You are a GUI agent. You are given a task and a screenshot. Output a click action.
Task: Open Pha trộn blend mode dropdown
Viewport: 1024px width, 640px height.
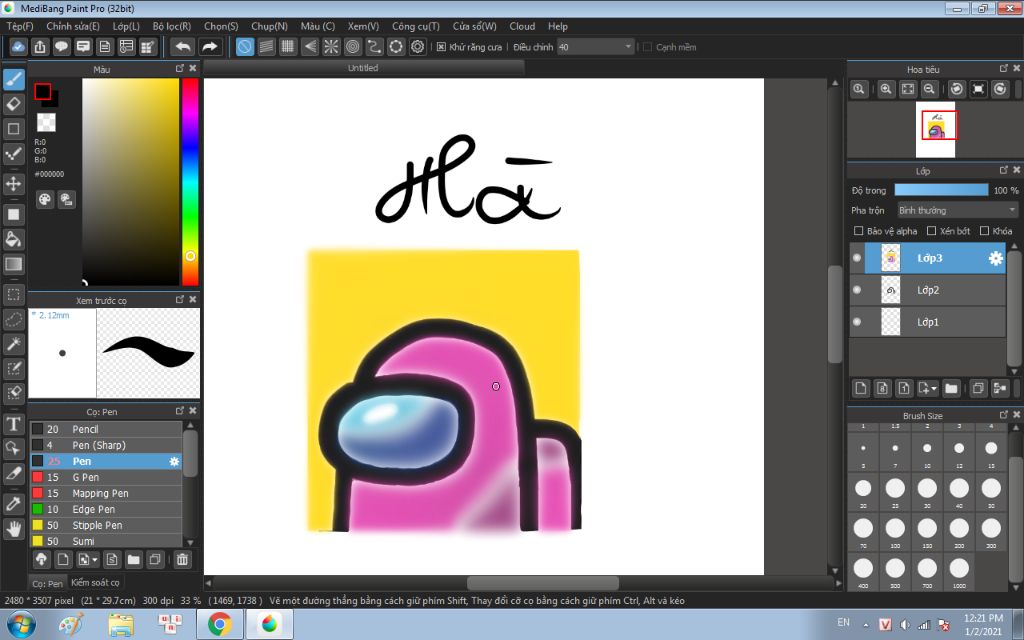pos(957,210)
